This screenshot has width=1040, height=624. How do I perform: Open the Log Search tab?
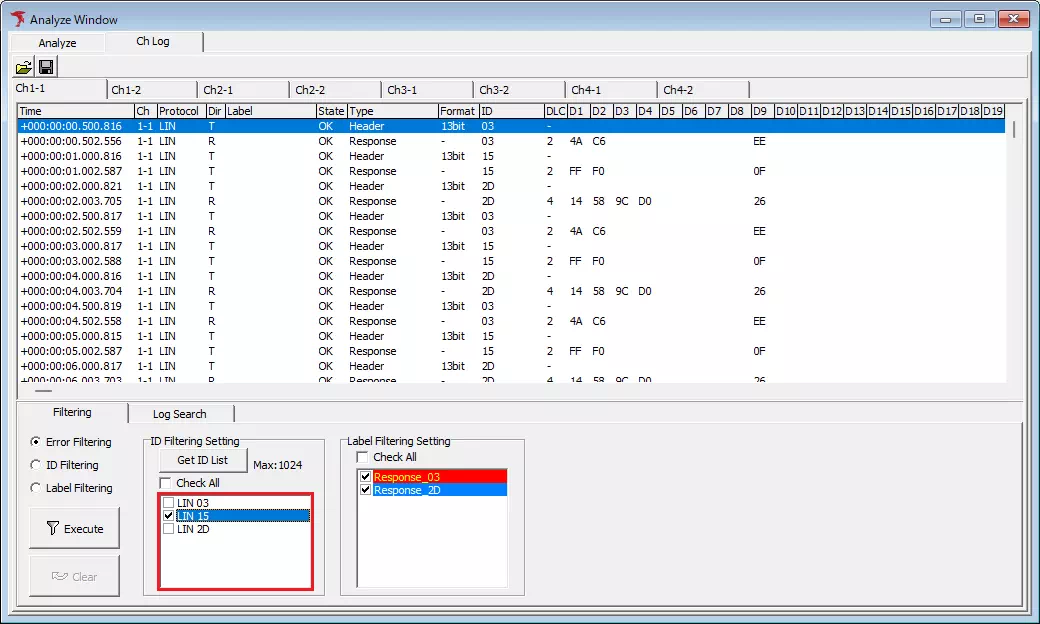tap(181, 413)
